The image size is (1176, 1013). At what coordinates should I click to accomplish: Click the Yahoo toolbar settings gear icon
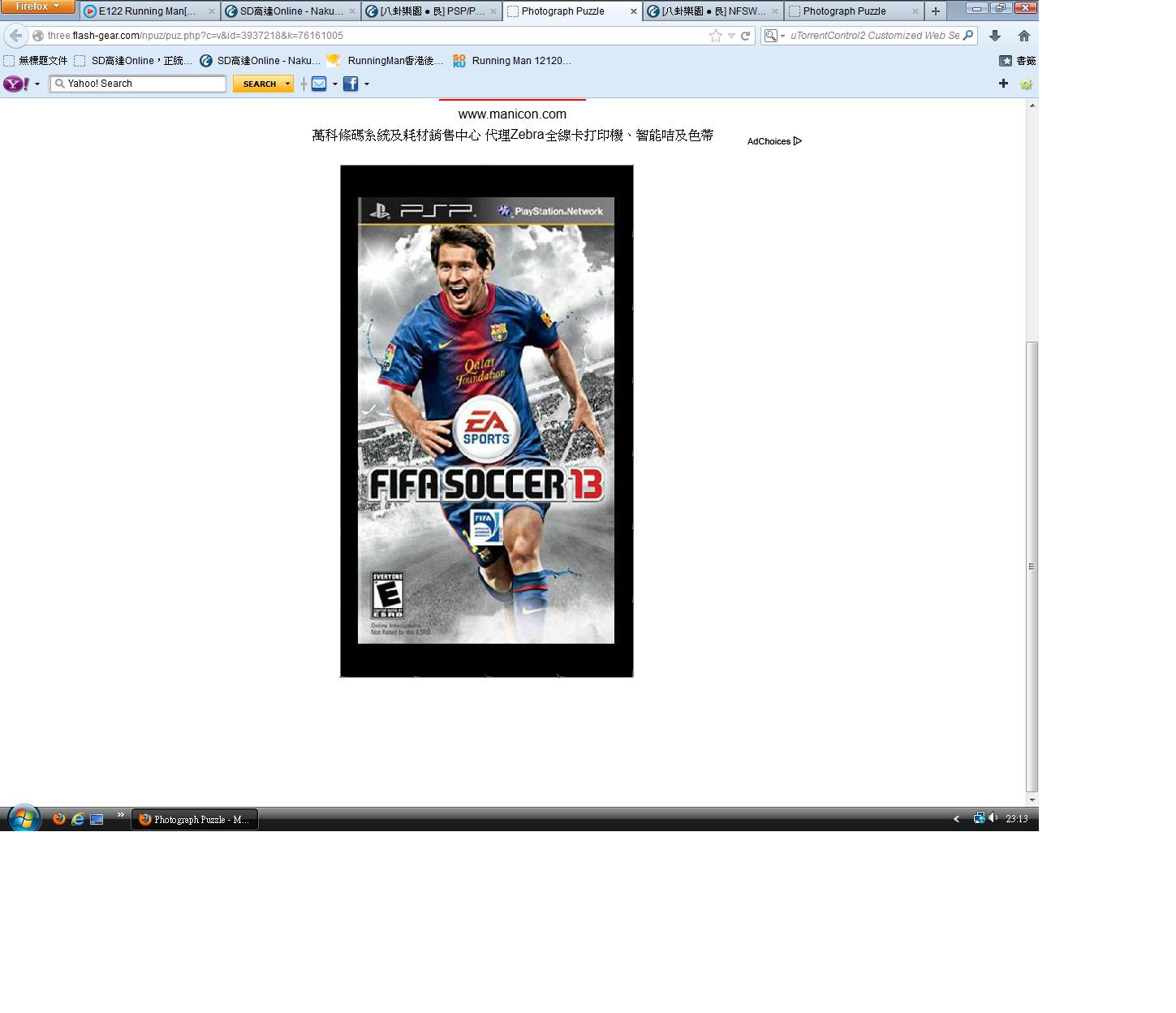click(x=1026, y=84)
